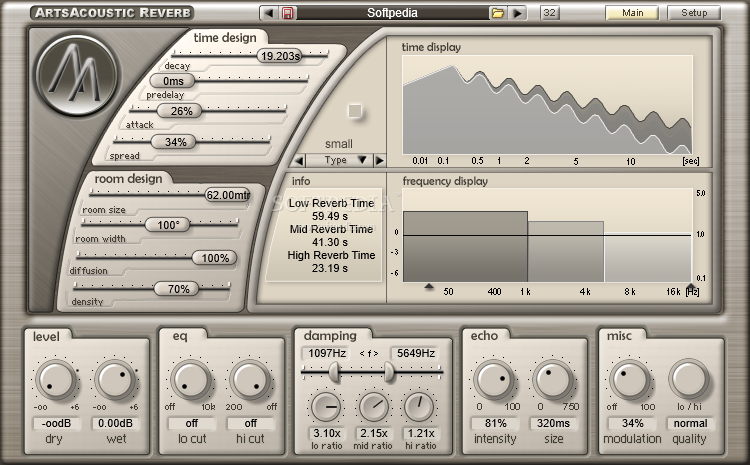
Task: Click the 5649Hz damping frequency field
Action: pyautogui.click(x=416, y=353)
